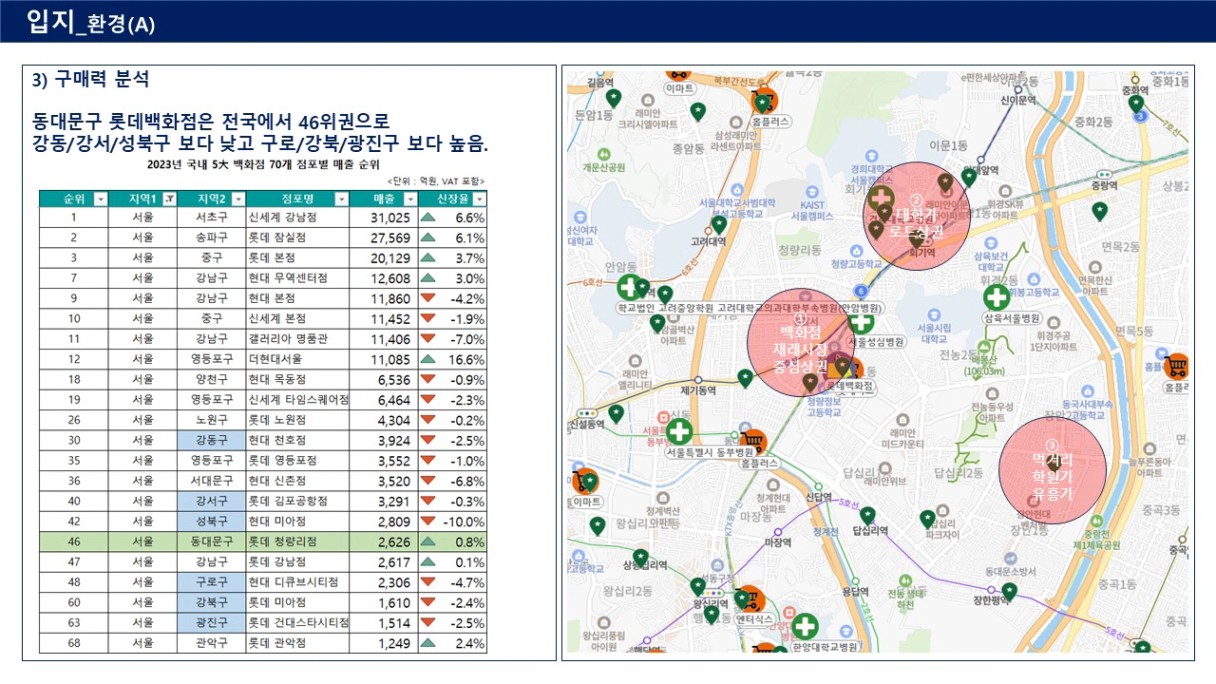Click the '-10.0%' growth rate cell

click(466, 521)
